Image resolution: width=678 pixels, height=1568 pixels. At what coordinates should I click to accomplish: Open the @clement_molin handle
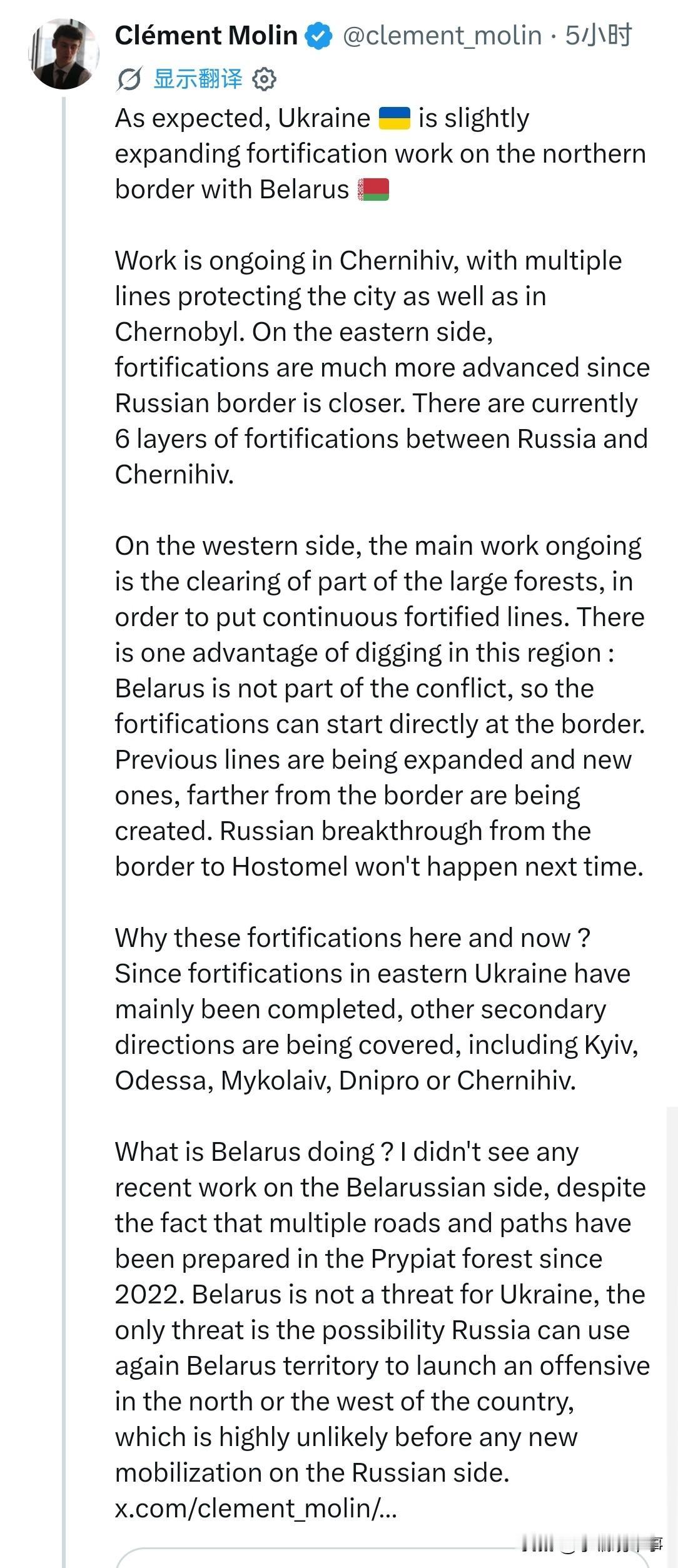pos(442,36)
